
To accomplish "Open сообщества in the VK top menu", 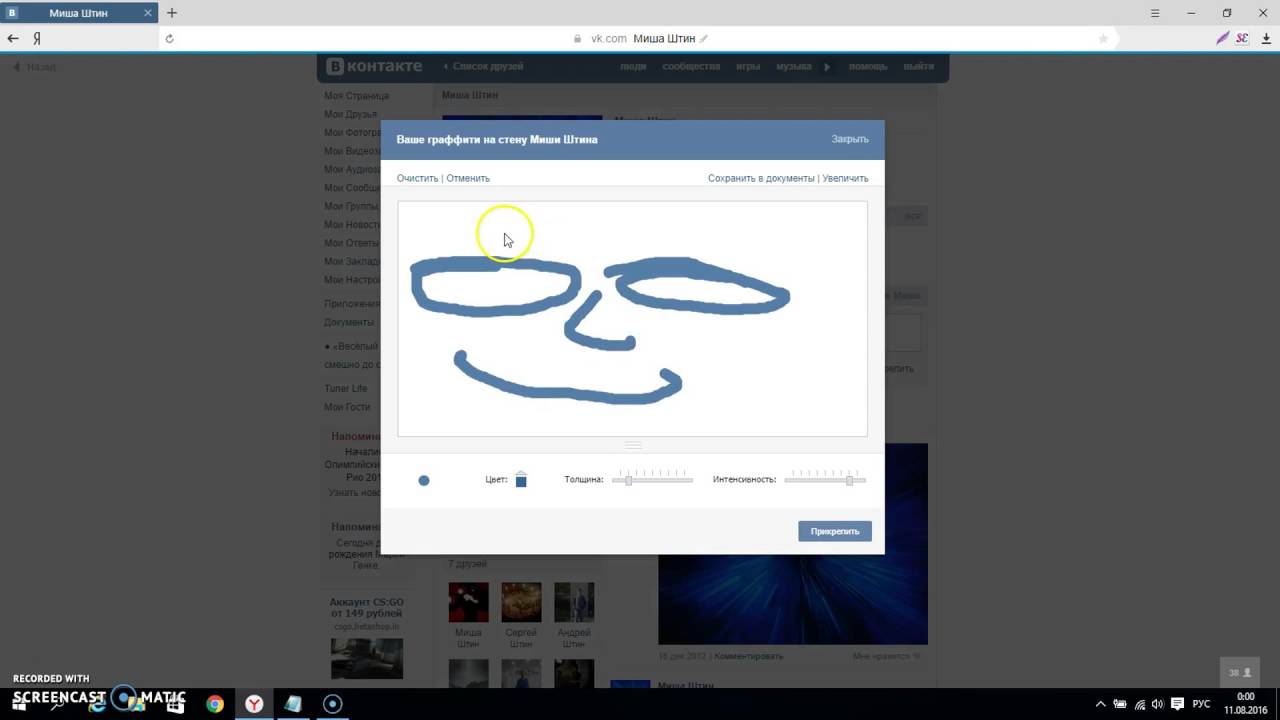I will pos(691,66).
